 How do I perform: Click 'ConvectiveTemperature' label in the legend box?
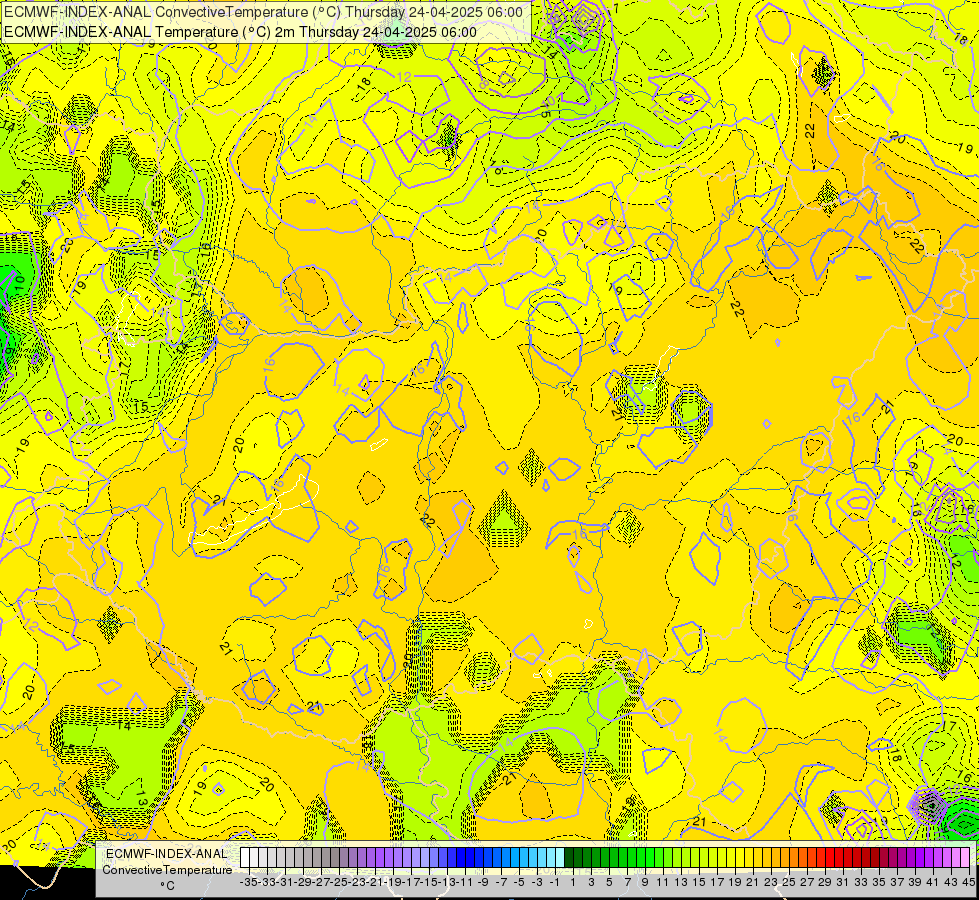[x=167, y=869]
